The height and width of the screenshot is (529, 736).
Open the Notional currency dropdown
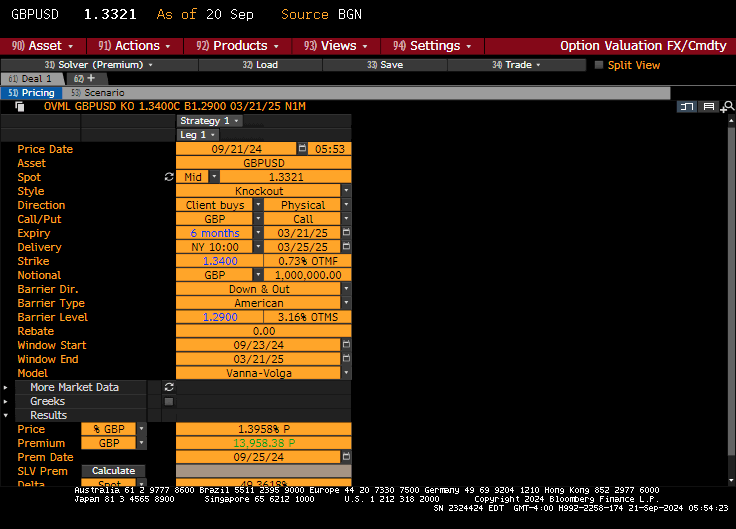(x=258, y=275)
